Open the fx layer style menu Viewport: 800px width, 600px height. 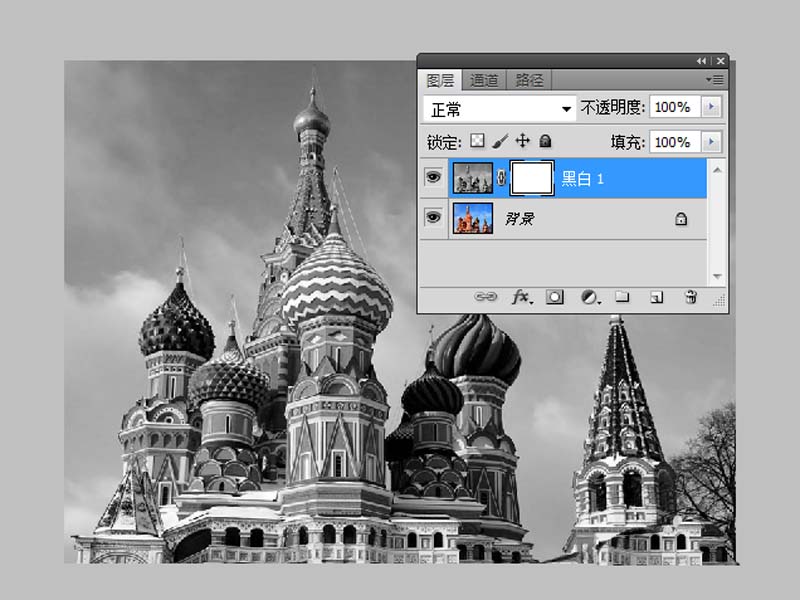click(x=522, y=297)
